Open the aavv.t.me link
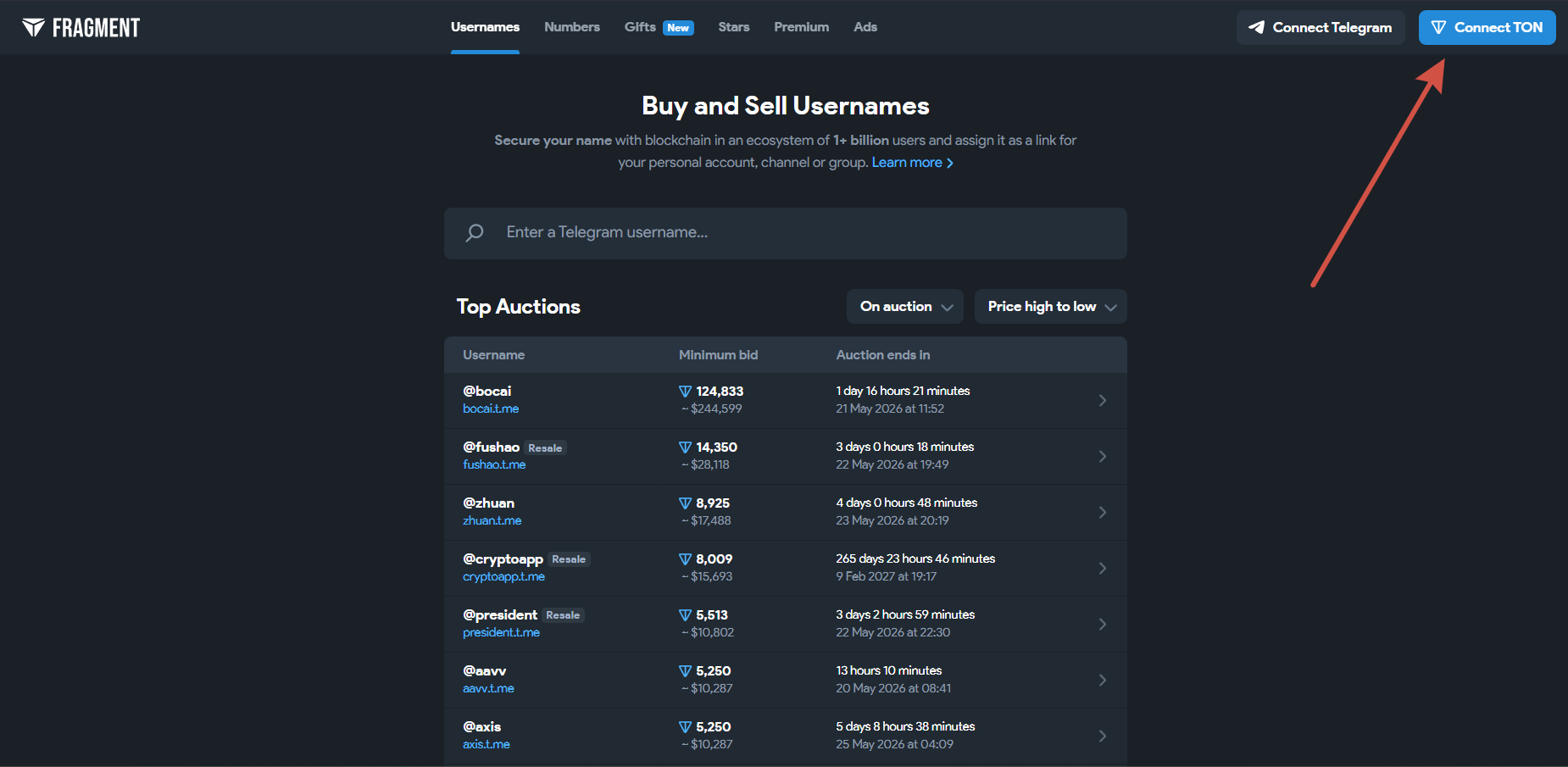1568x767 pixels. pyautogui.click(x=489, y=688)
